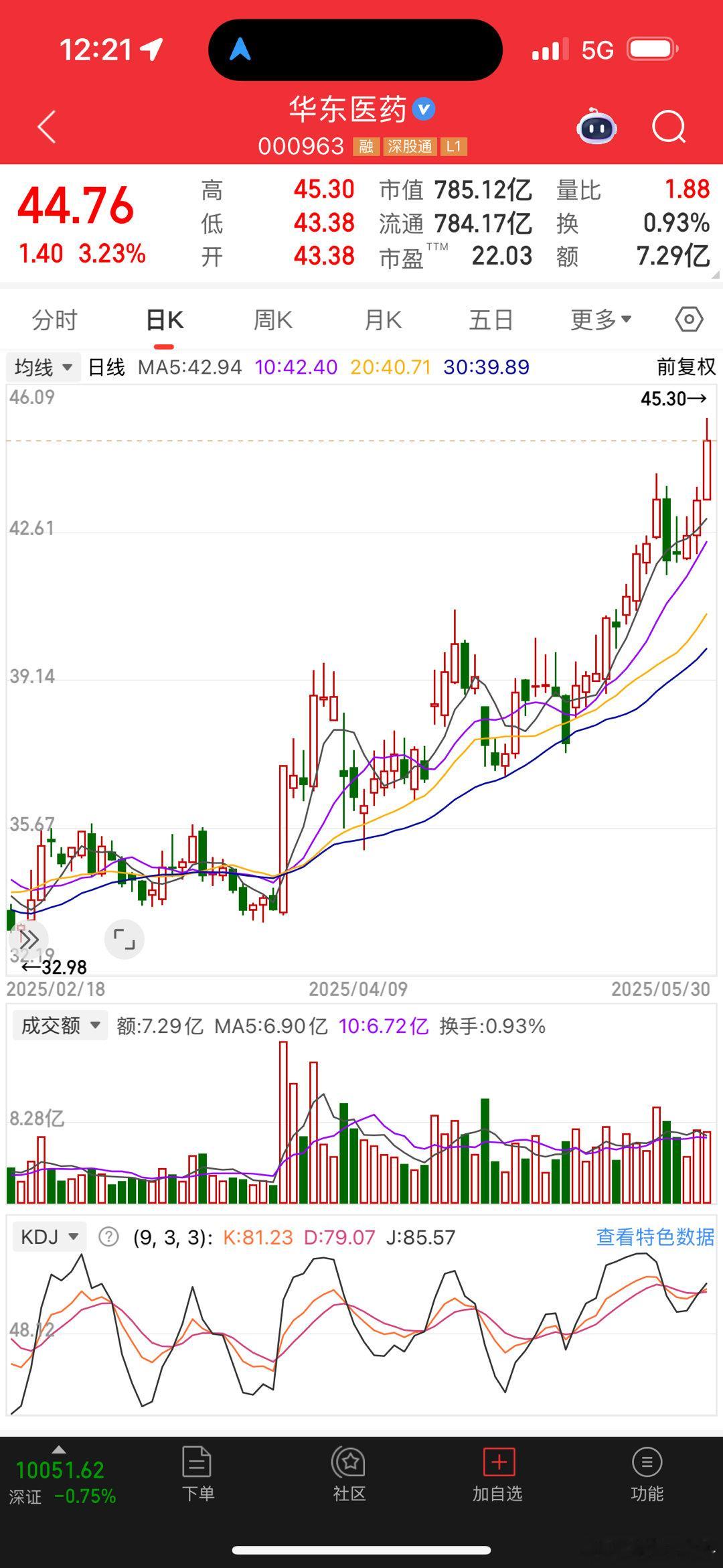Open 社区 community icon
This screenshot has width=723, height=1568.
pos(349,1474)
